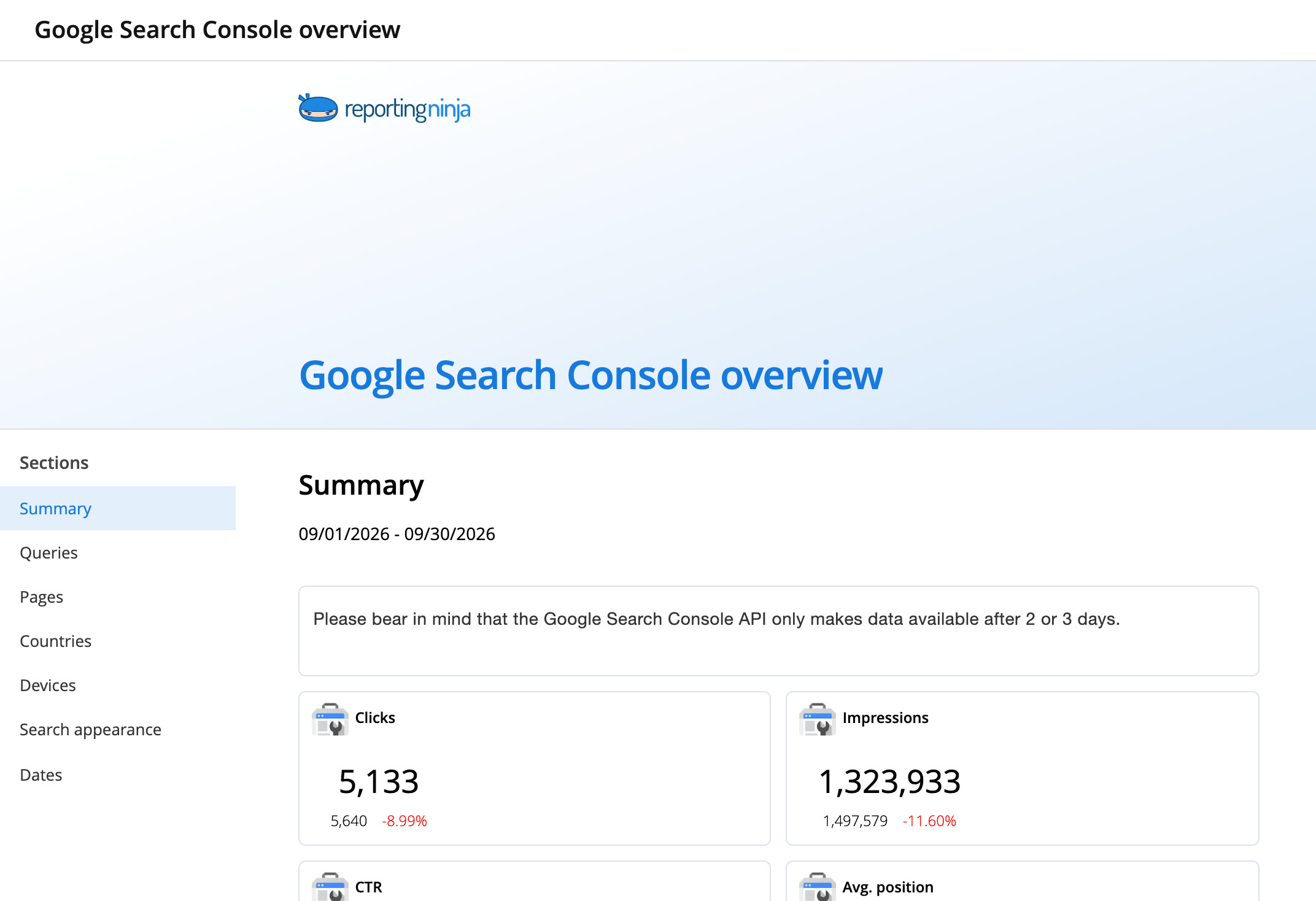
Task: Click the Search Console icon beside Impressions
Action: pyautogui.click(x=817, y=719)
